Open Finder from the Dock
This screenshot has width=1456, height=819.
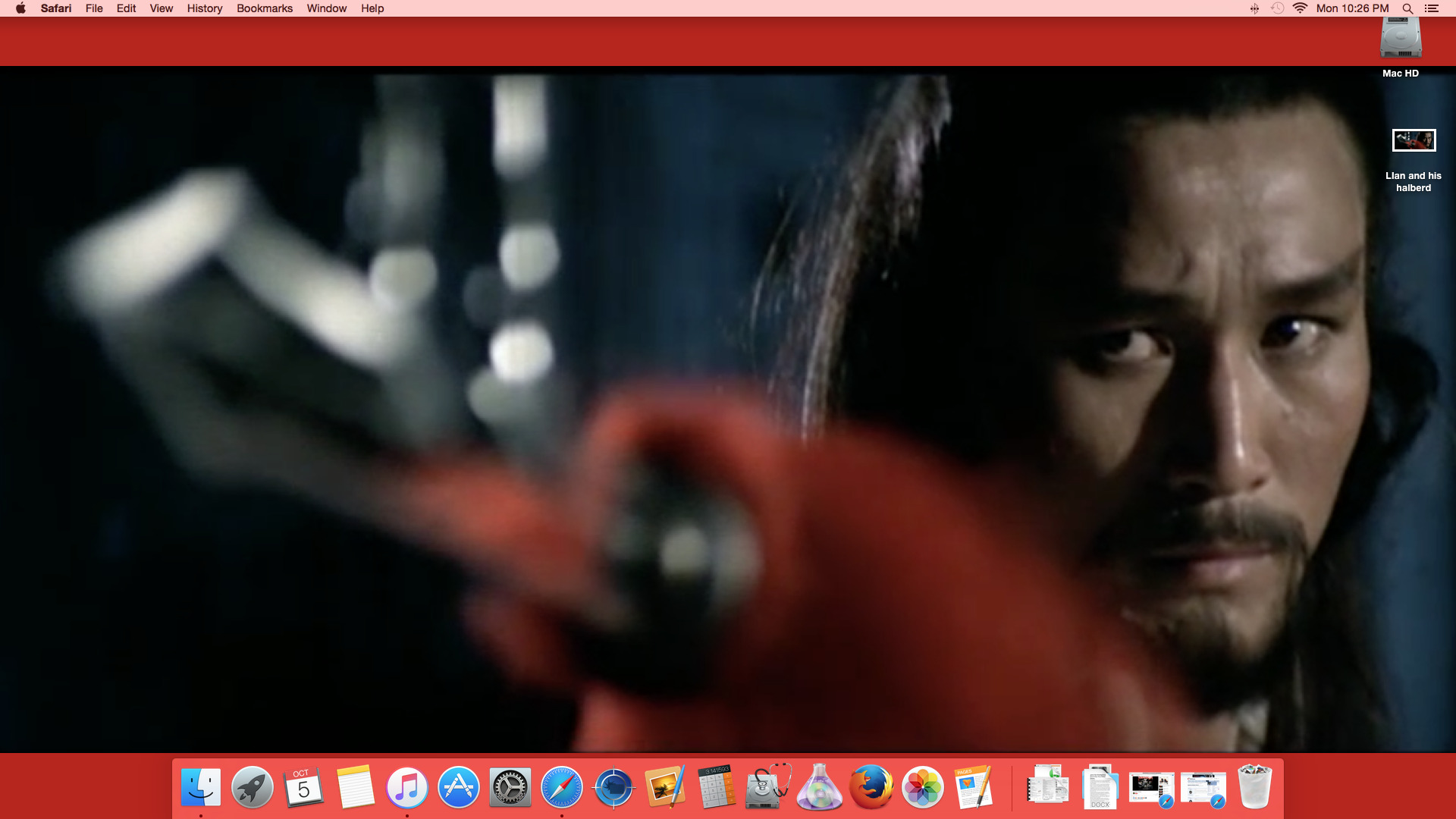click(x=201, y=787)
